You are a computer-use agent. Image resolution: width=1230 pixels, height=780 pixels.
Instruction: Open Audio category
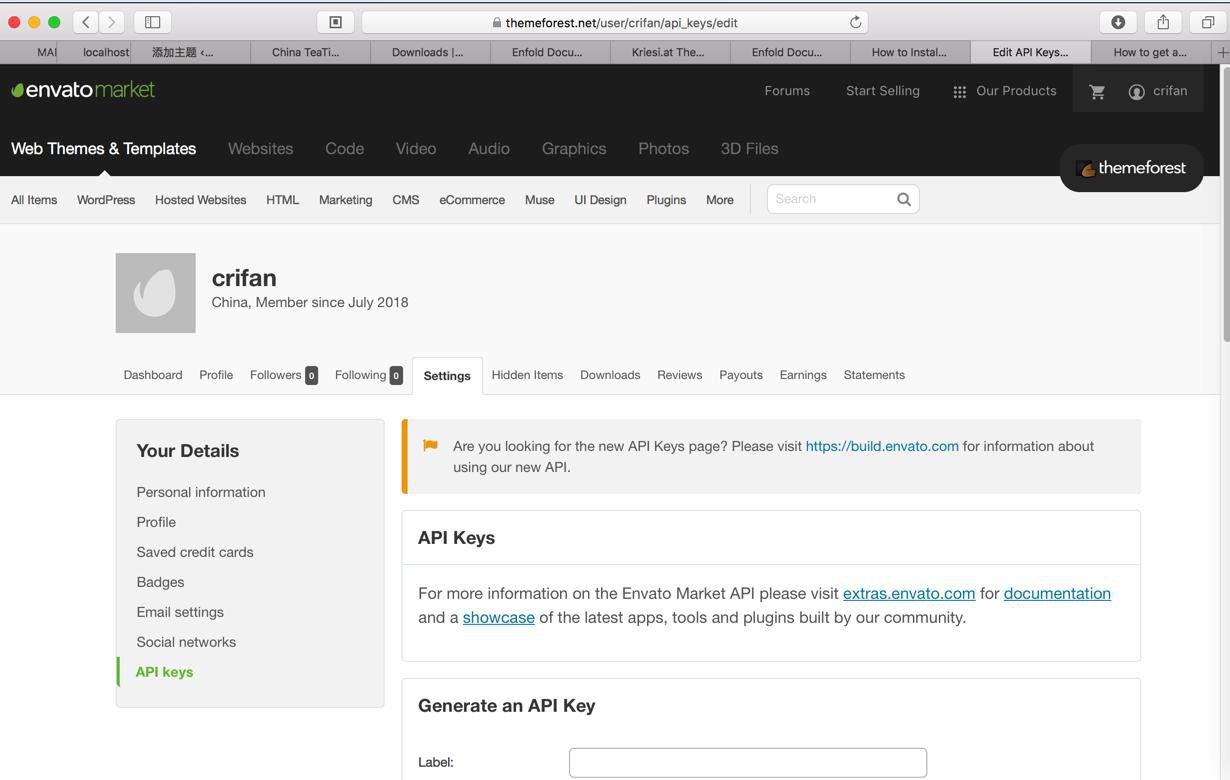489,149
